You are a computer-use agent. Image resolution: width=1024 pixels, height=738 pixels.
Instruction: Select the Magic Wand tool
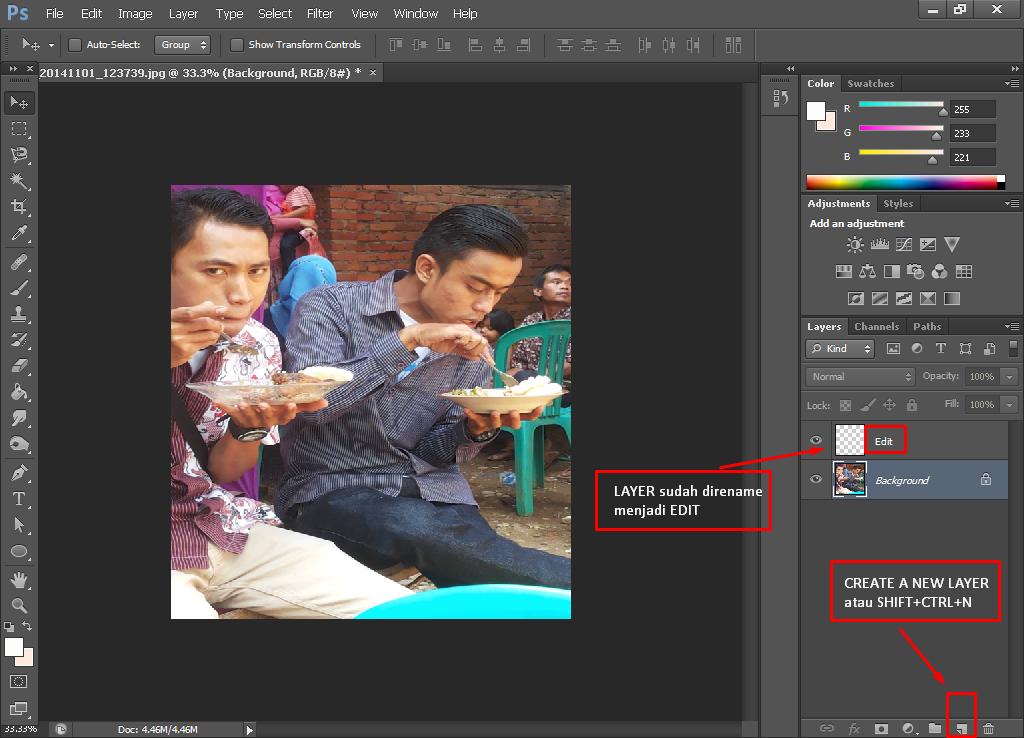point(19,181)
